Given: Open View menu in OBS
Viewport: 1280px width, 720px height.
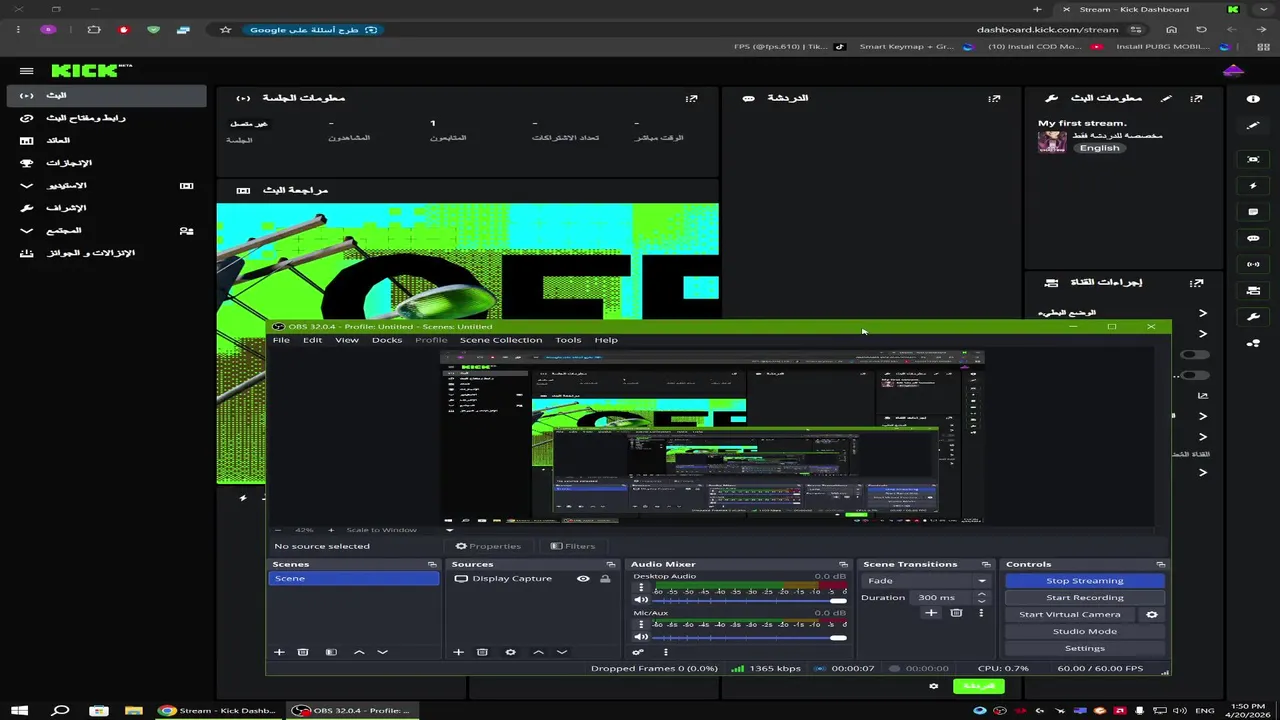Looking at the screenshot, I should tap(347, 340).
